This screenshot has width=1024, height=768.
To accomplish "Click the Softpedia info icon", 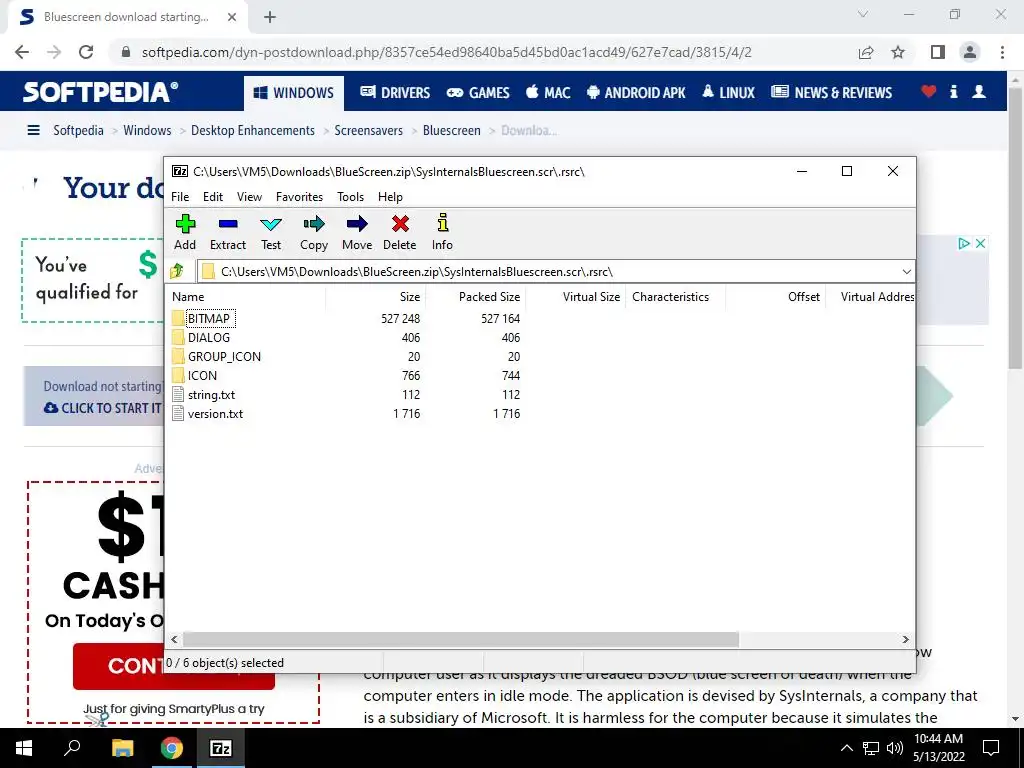I will click(x=953, y=91).
